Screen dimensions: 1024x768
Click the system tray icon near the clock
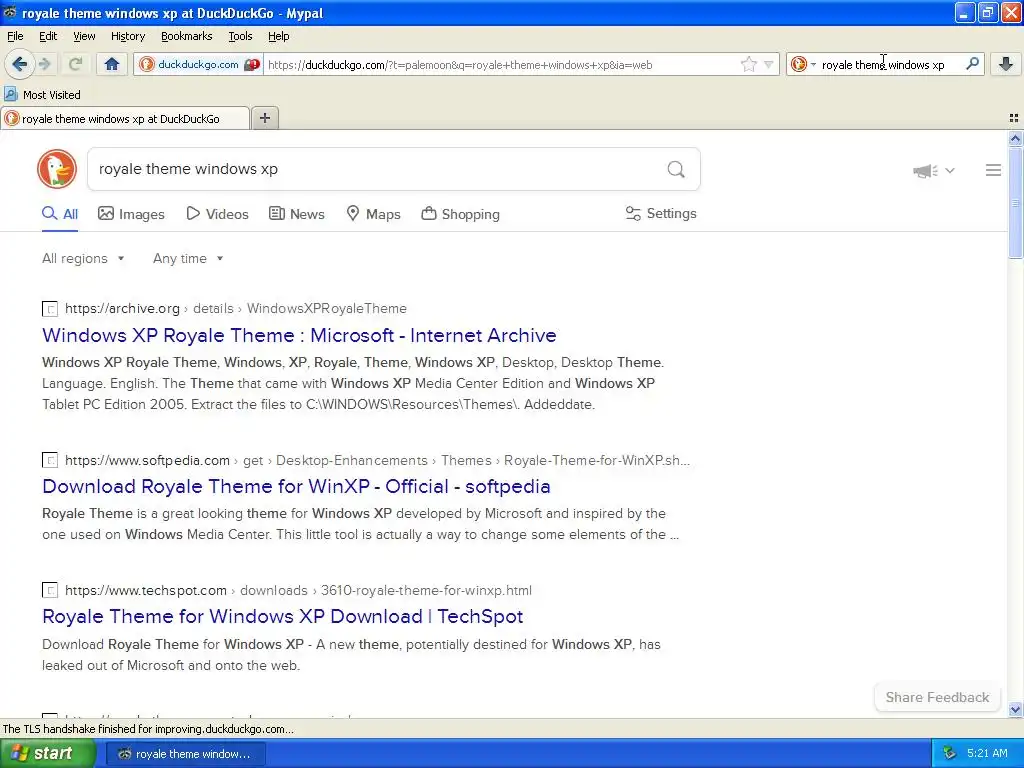tap(949, 753)
